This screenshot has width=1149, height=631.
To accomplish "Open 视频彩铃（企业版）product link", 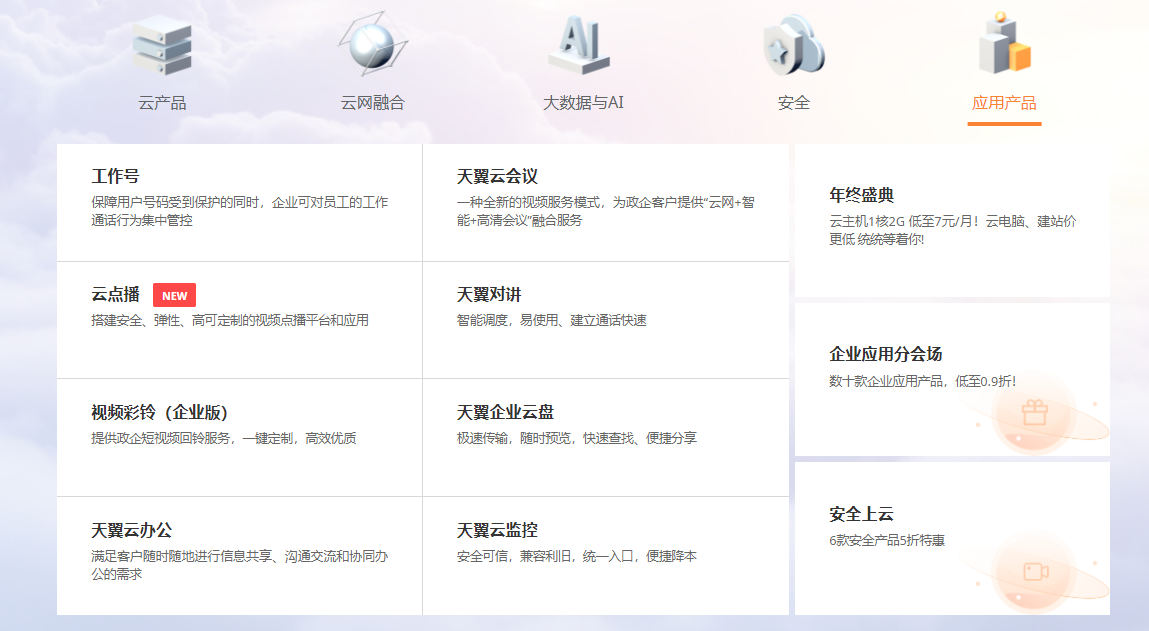I will [x=160, y=413].
